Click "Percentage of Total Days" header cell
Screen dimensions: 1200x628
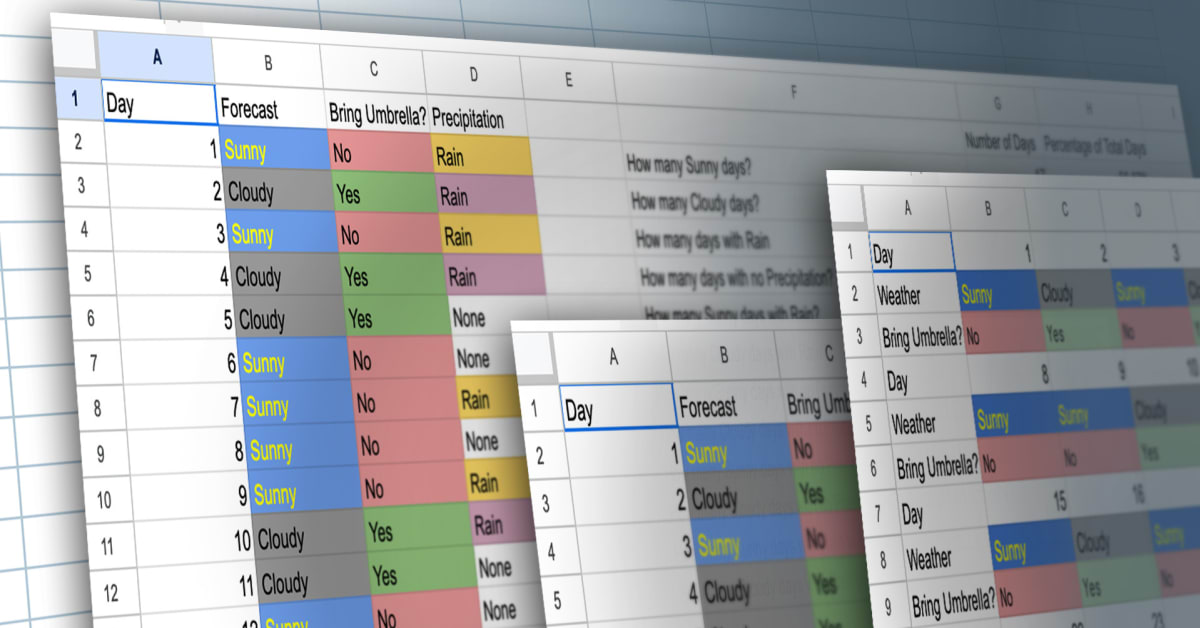[1094, 148]
